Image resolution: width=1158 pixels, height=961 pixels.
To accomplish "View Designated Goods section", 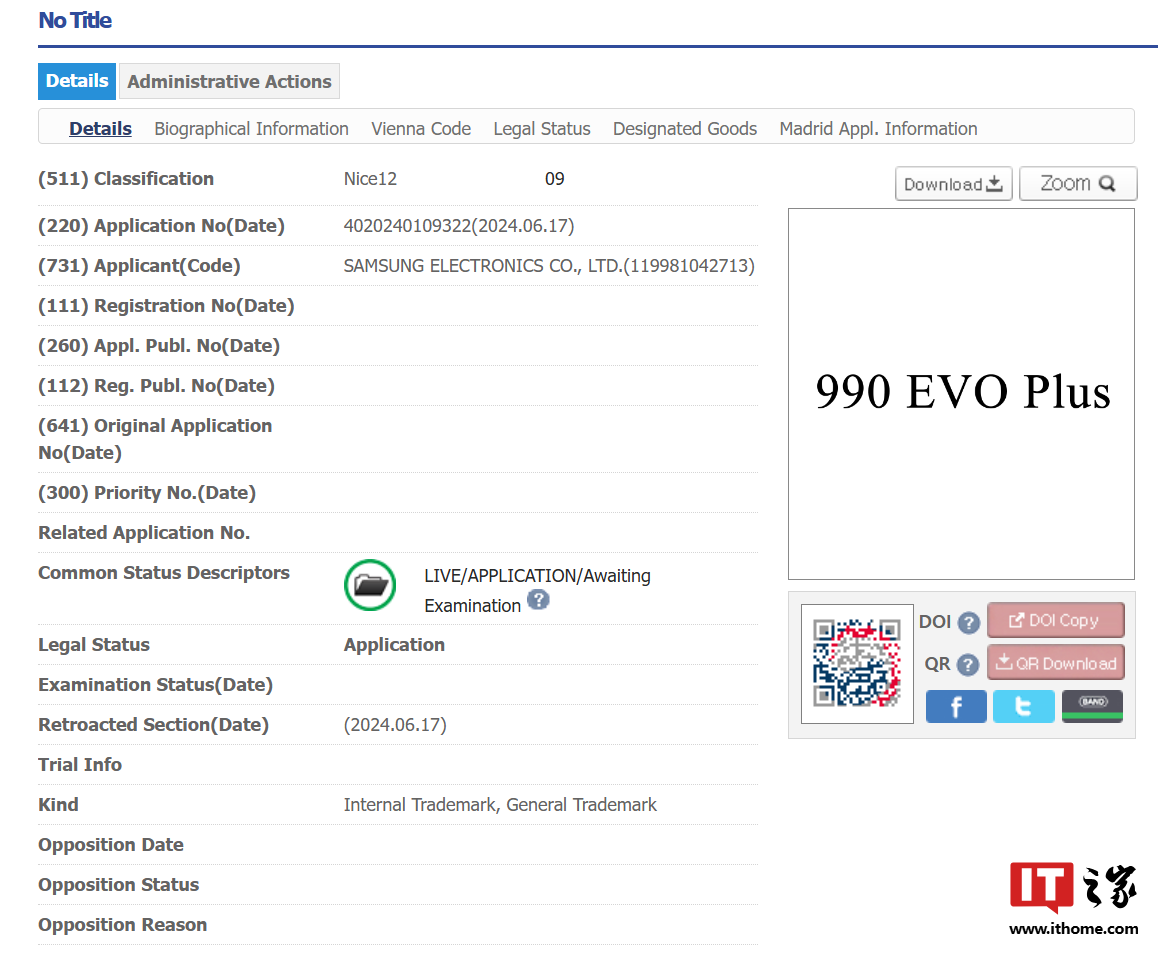I will pos(685,129).
